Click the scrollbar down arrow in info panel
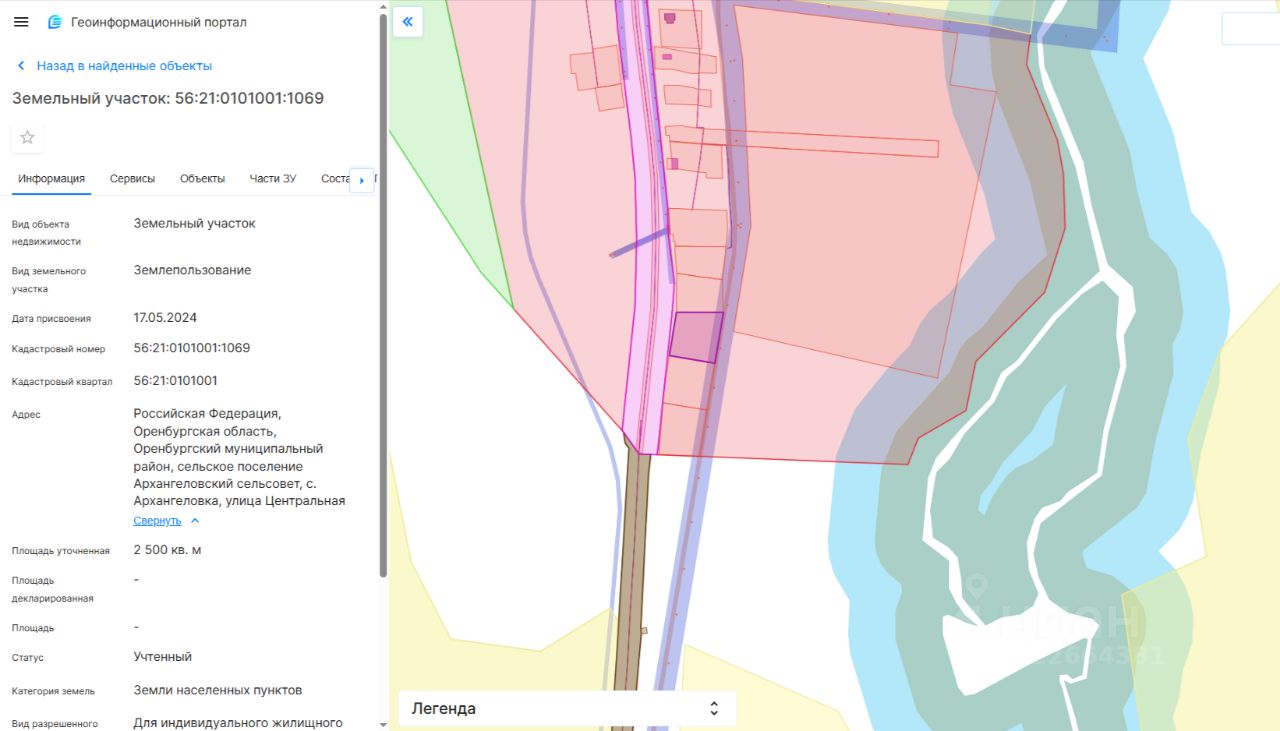The height and width of the screenshot is (731, 1280). pos(383,723)
